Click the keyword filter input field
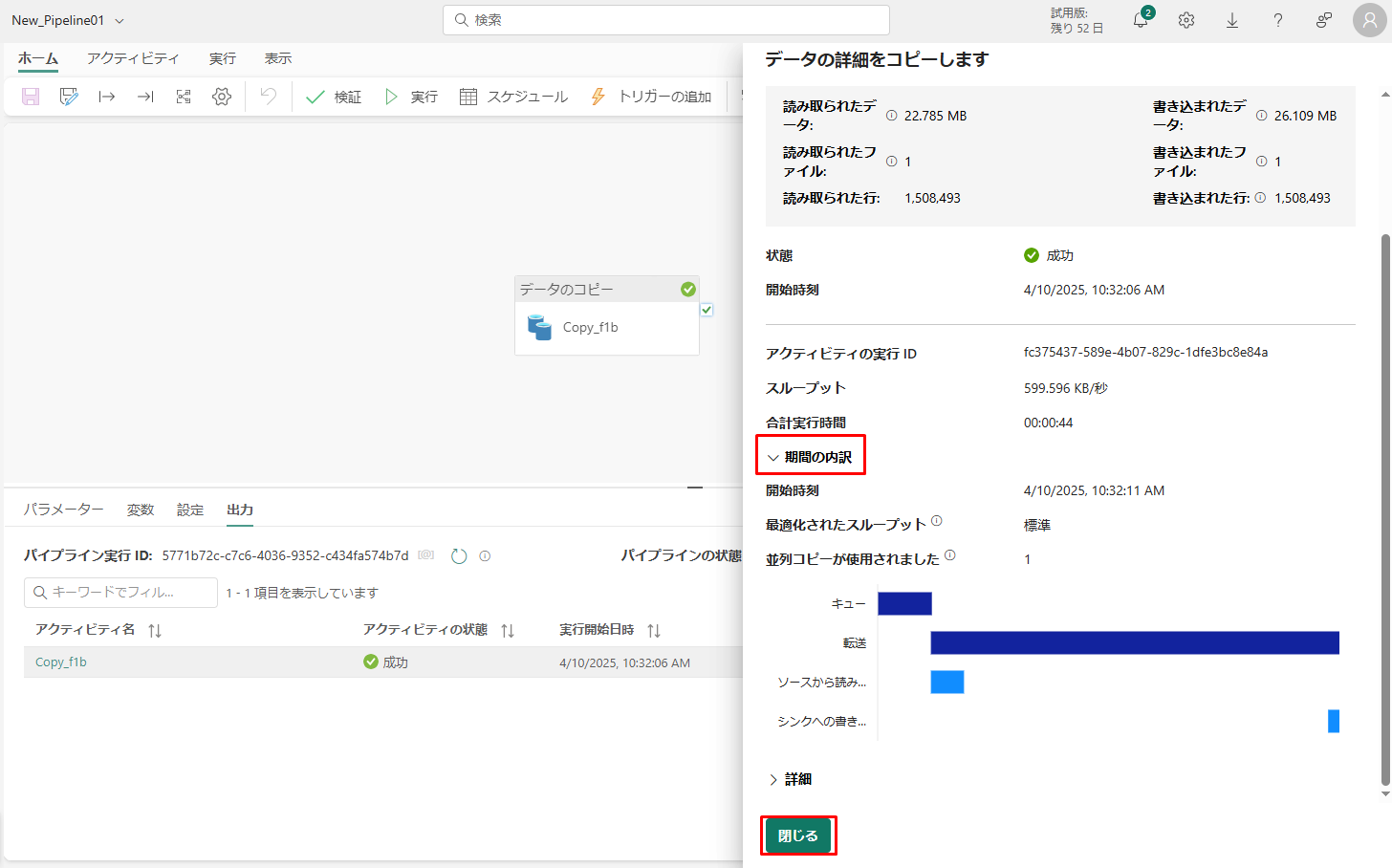Screen dimensions: 1392x868 tap(120, 593)
